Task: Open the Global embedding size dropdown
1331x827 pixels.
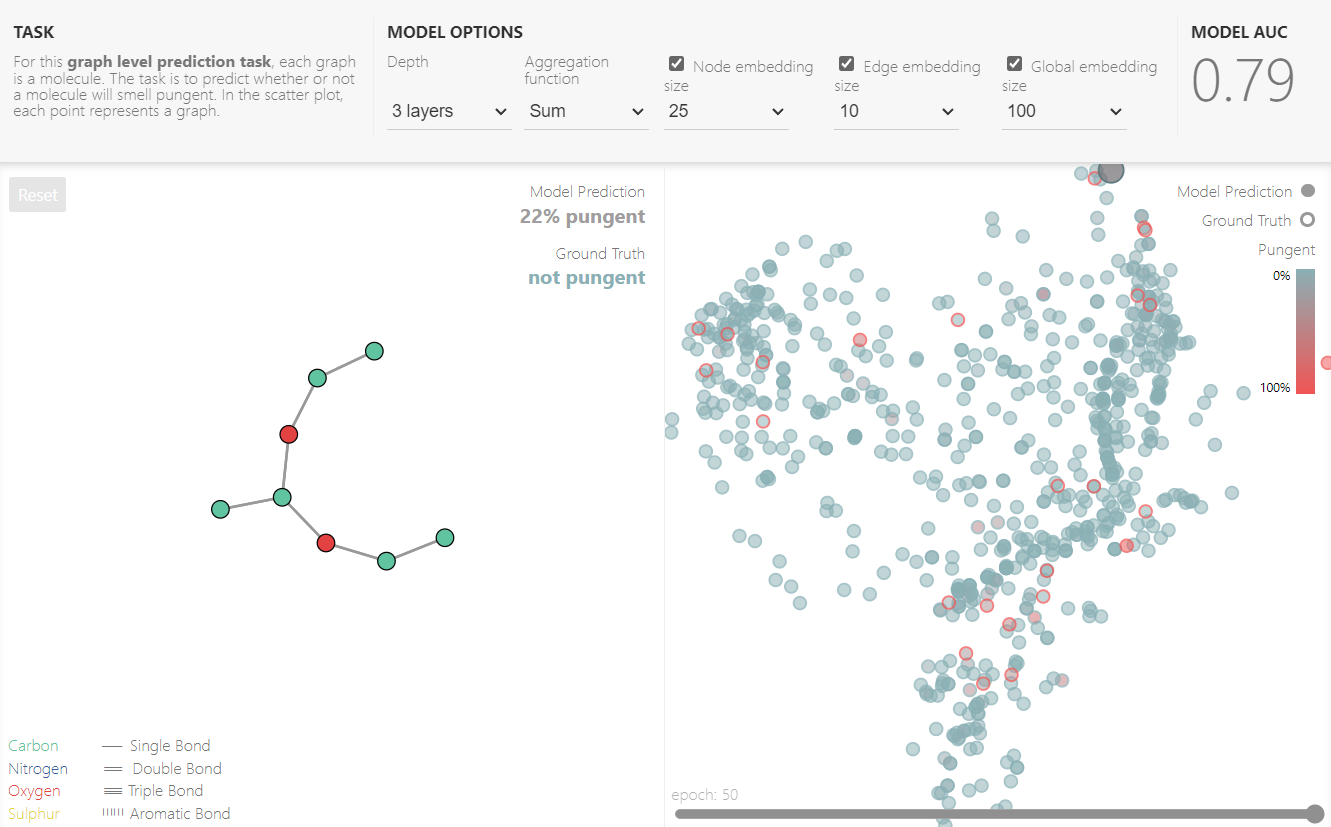Action: 1064,111
